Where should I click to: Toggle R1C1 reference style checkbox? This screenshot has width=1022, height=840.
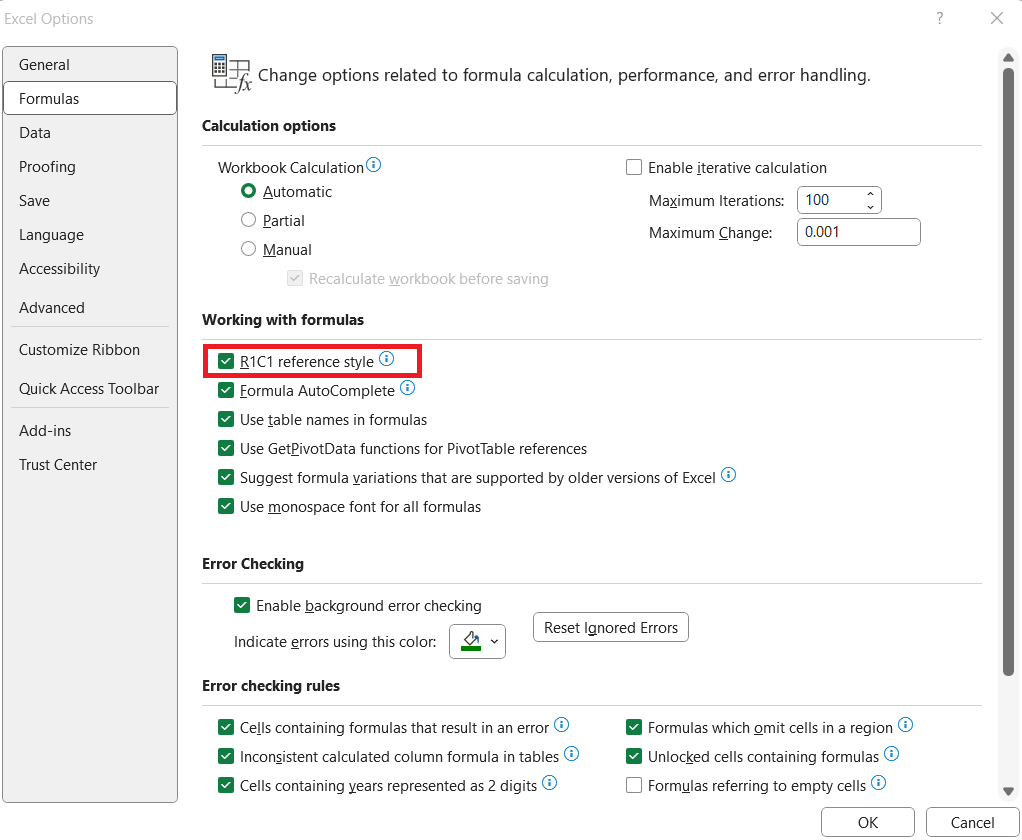[x=226, y=362]
